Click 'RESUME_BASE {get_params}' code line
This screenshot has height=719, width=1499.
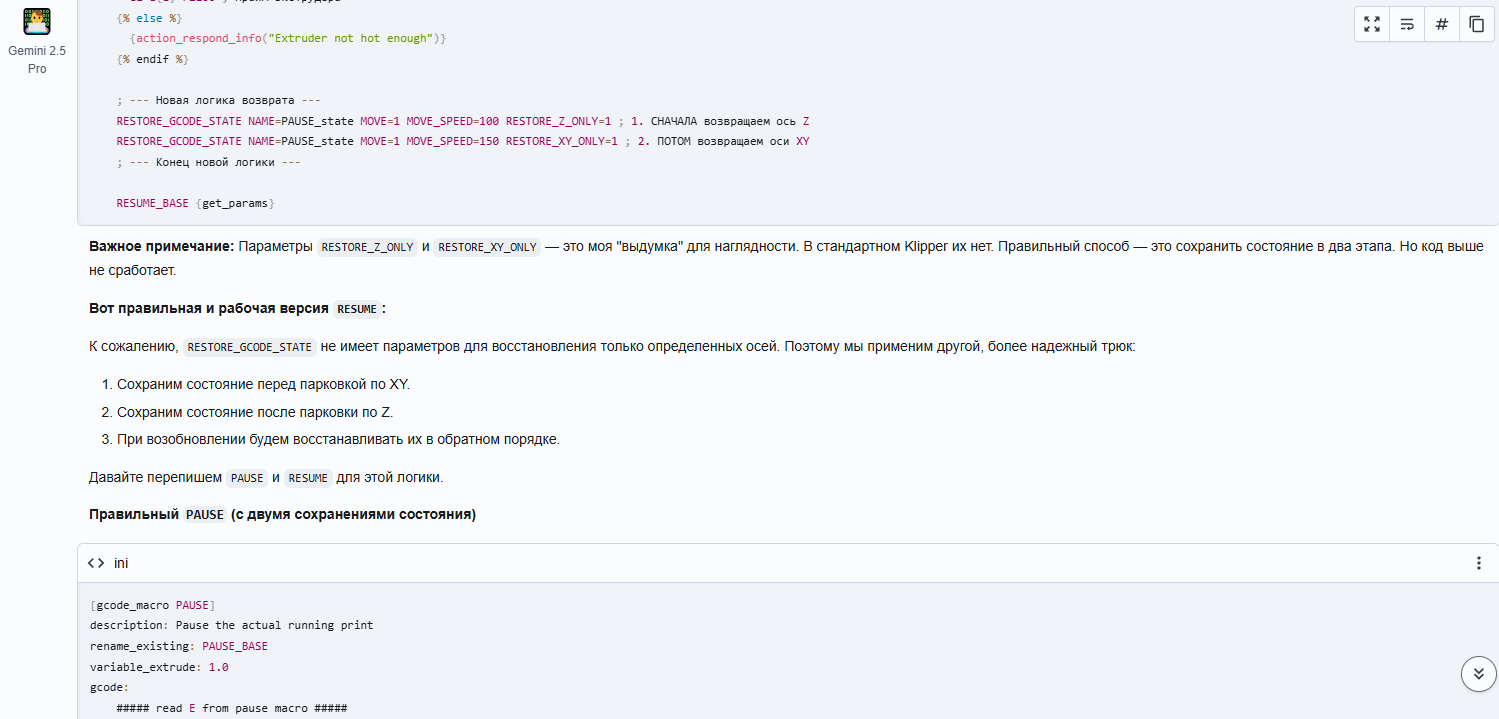pyautogui.click(x=195, y=203)
